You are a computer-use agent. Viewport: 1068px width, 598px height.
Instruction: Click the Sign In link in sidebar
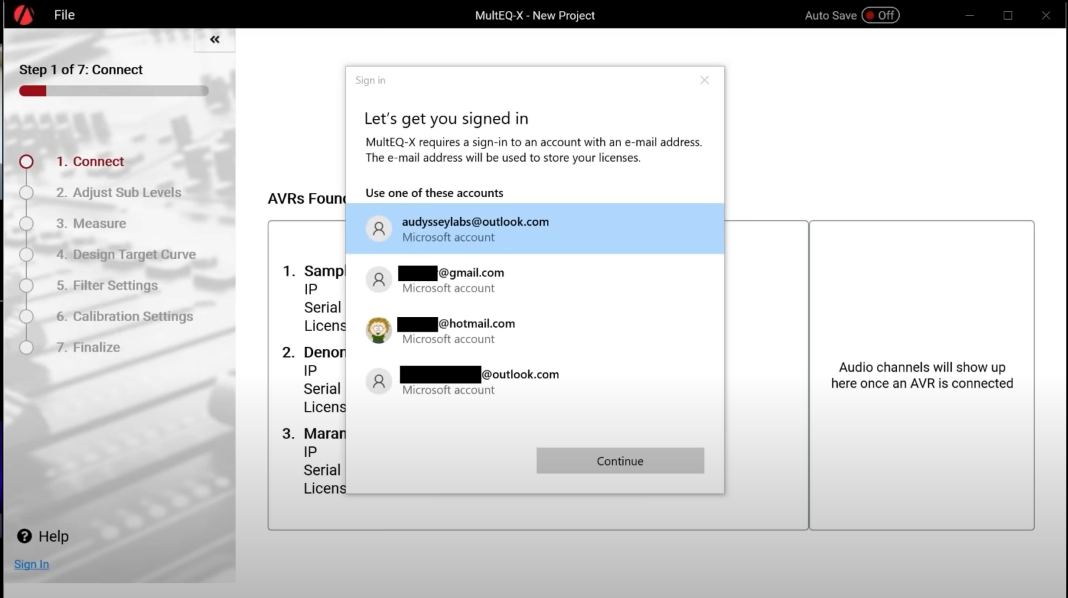click(31, 564)
